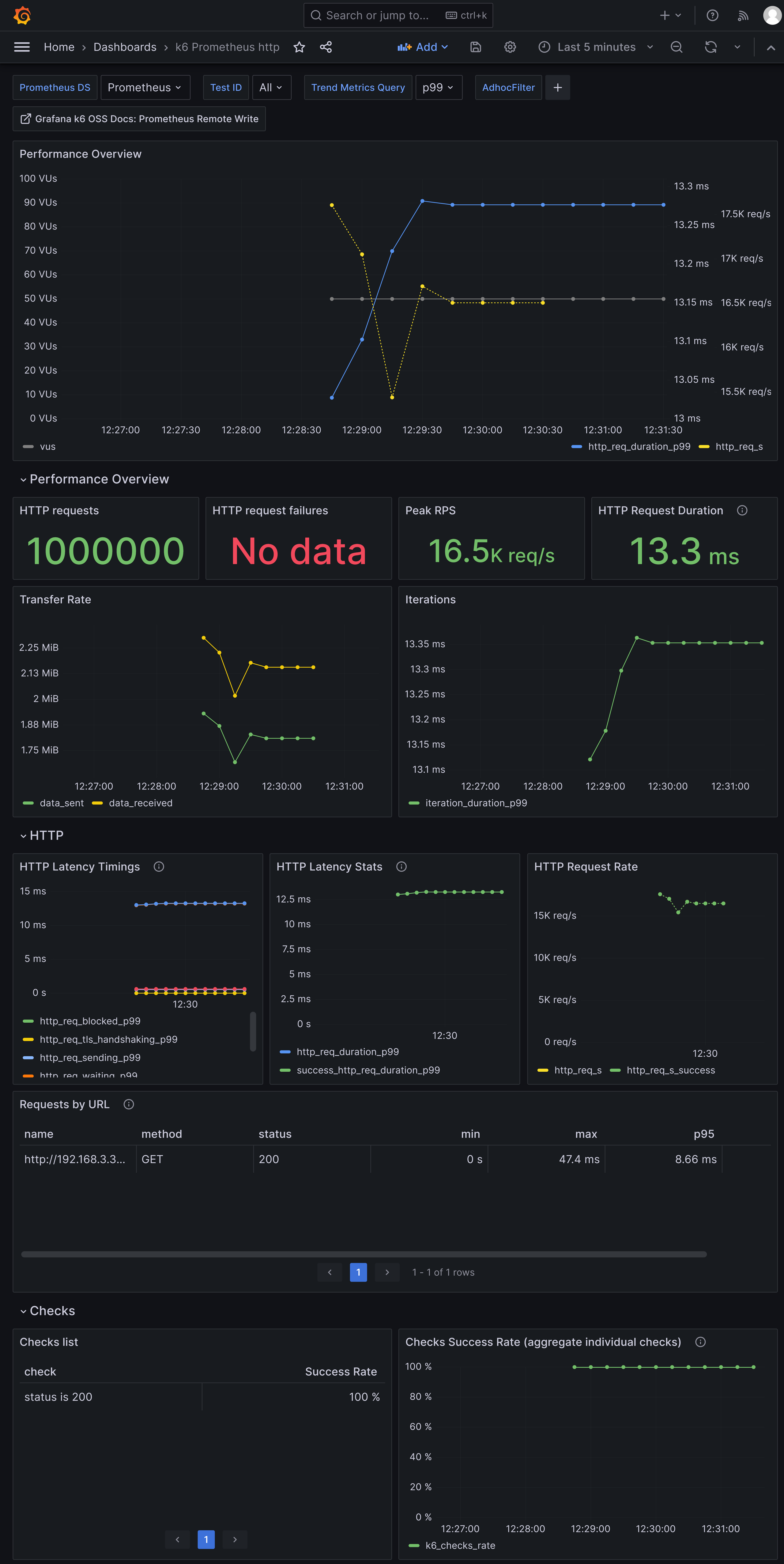Viewport: 784px width, 1564px height.
Task: Open dashboard settings gear
Action: tap(510, 47)
